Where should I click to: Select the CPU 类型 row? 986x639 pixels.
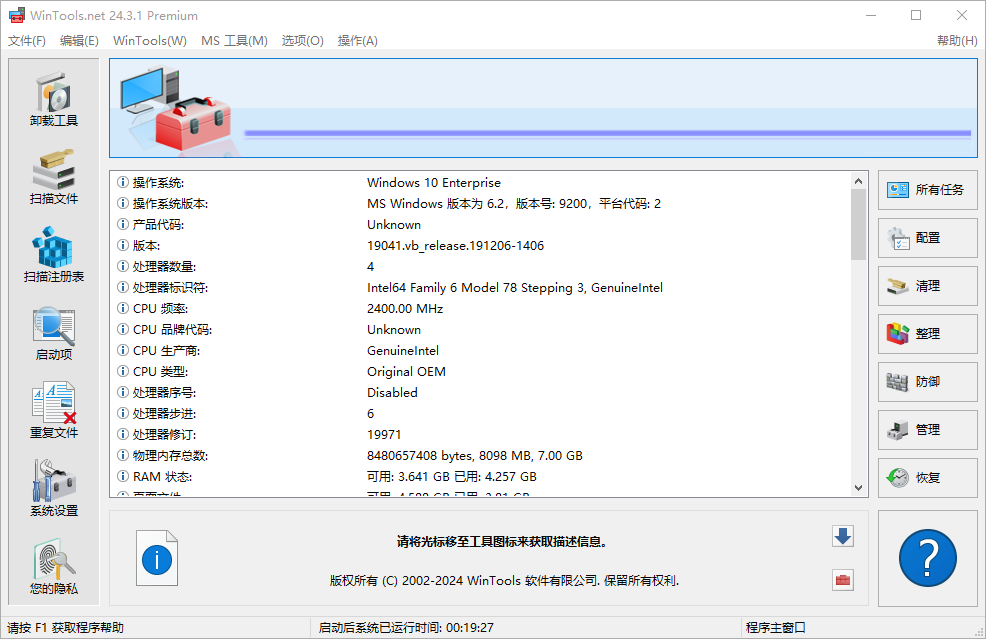pyautogui.click(x=482, y=372)
